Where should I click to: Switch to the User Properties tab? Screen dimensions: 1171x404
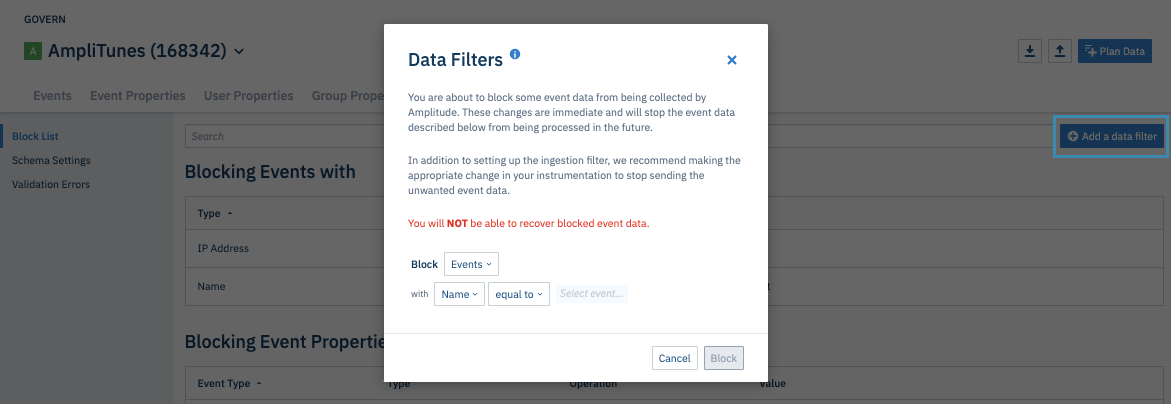[248, 96]
